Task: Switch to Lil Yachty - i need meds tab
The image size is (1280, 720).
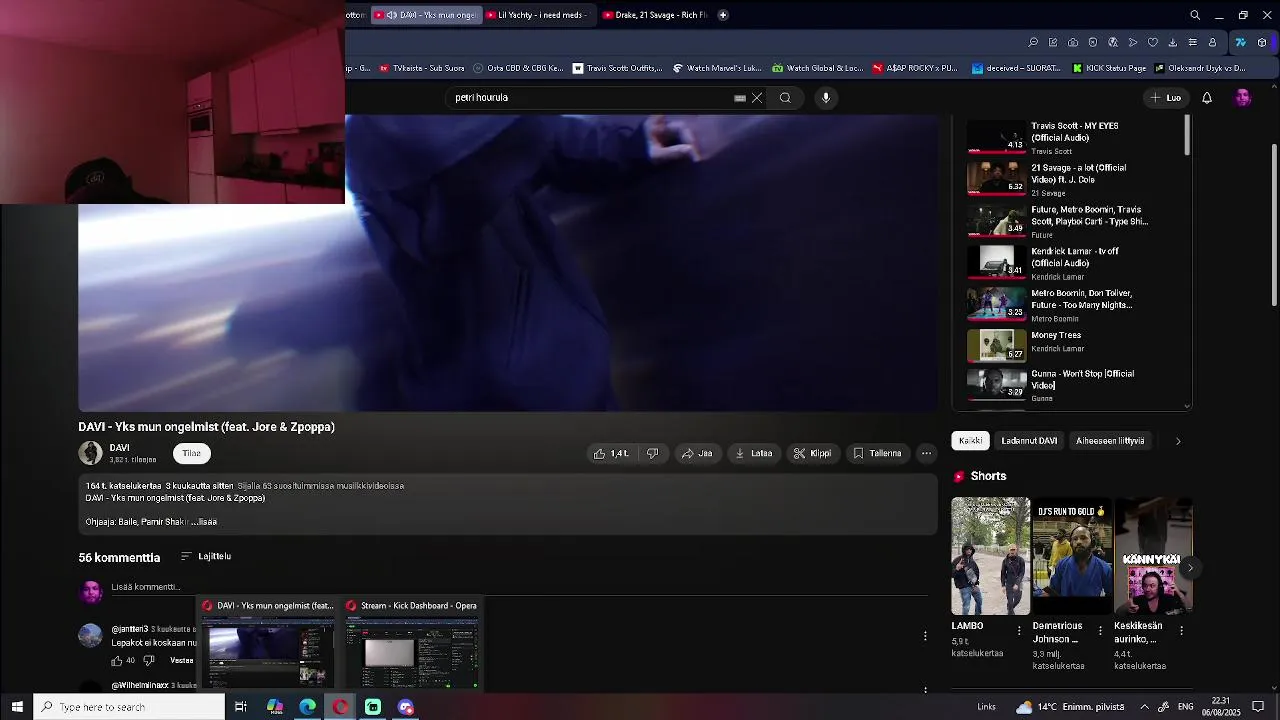Action: (x=540, y=15)
